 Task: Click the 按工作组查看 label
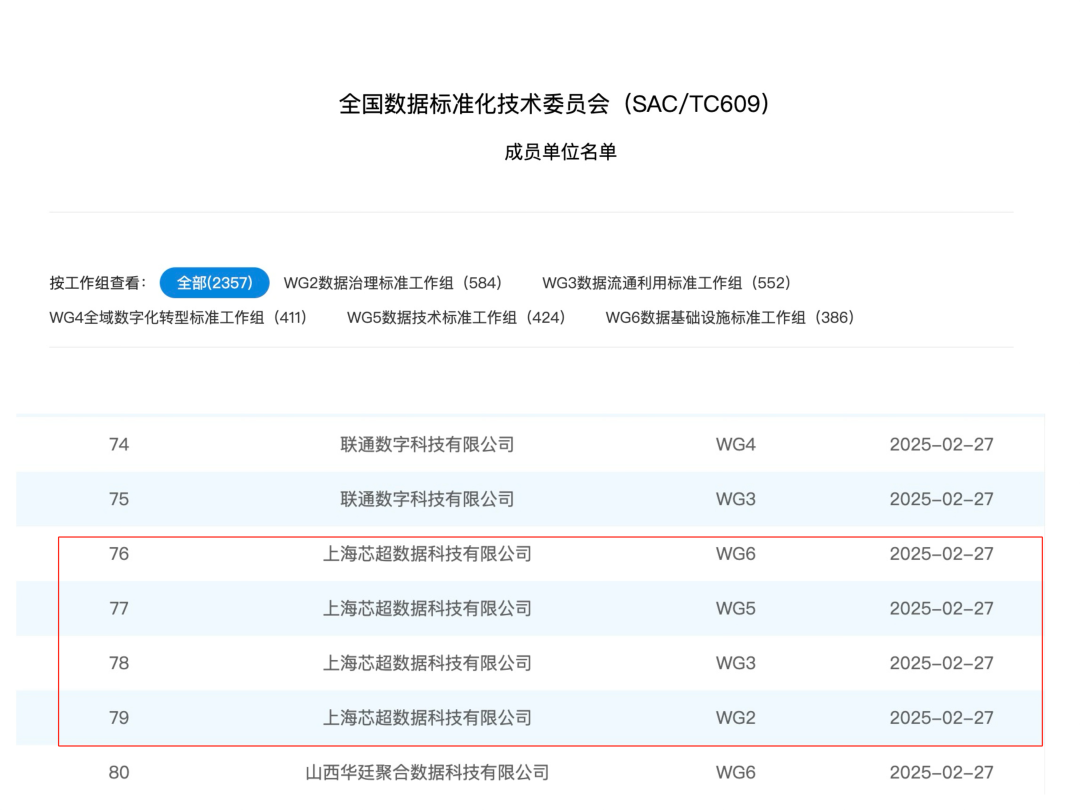[97, 283]
